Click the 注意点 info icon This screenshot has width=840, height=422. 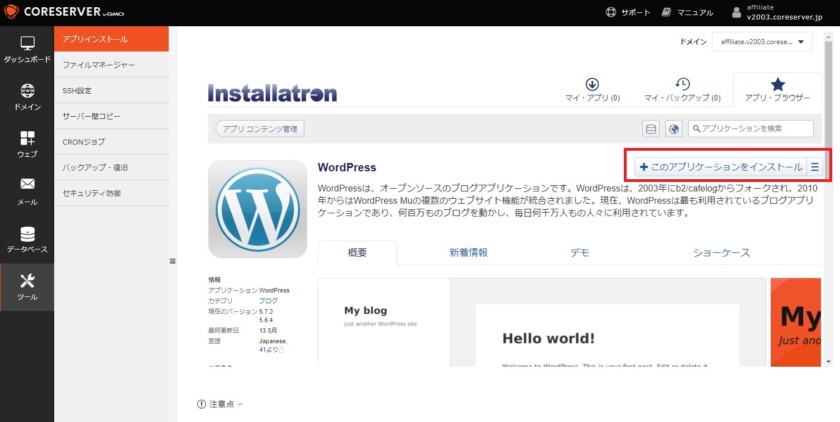click(x=201, y=404)
